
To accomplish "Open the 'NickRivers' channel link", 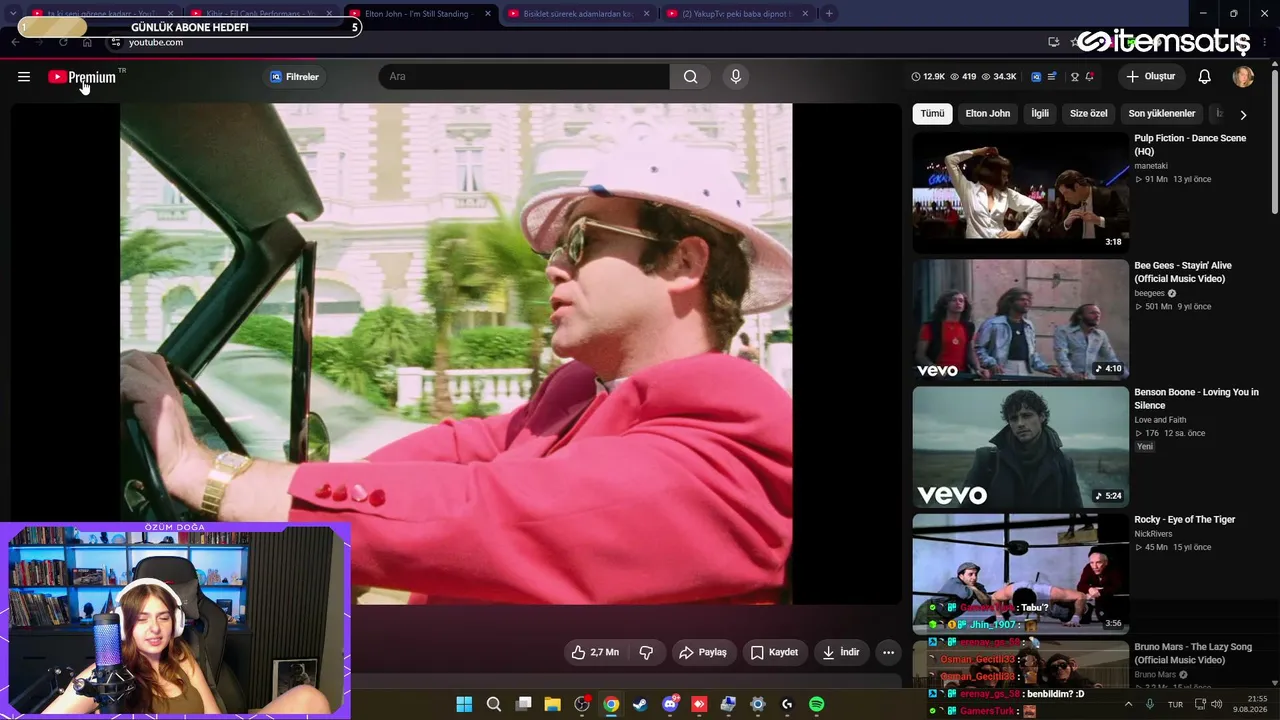I will [1153, 534].
